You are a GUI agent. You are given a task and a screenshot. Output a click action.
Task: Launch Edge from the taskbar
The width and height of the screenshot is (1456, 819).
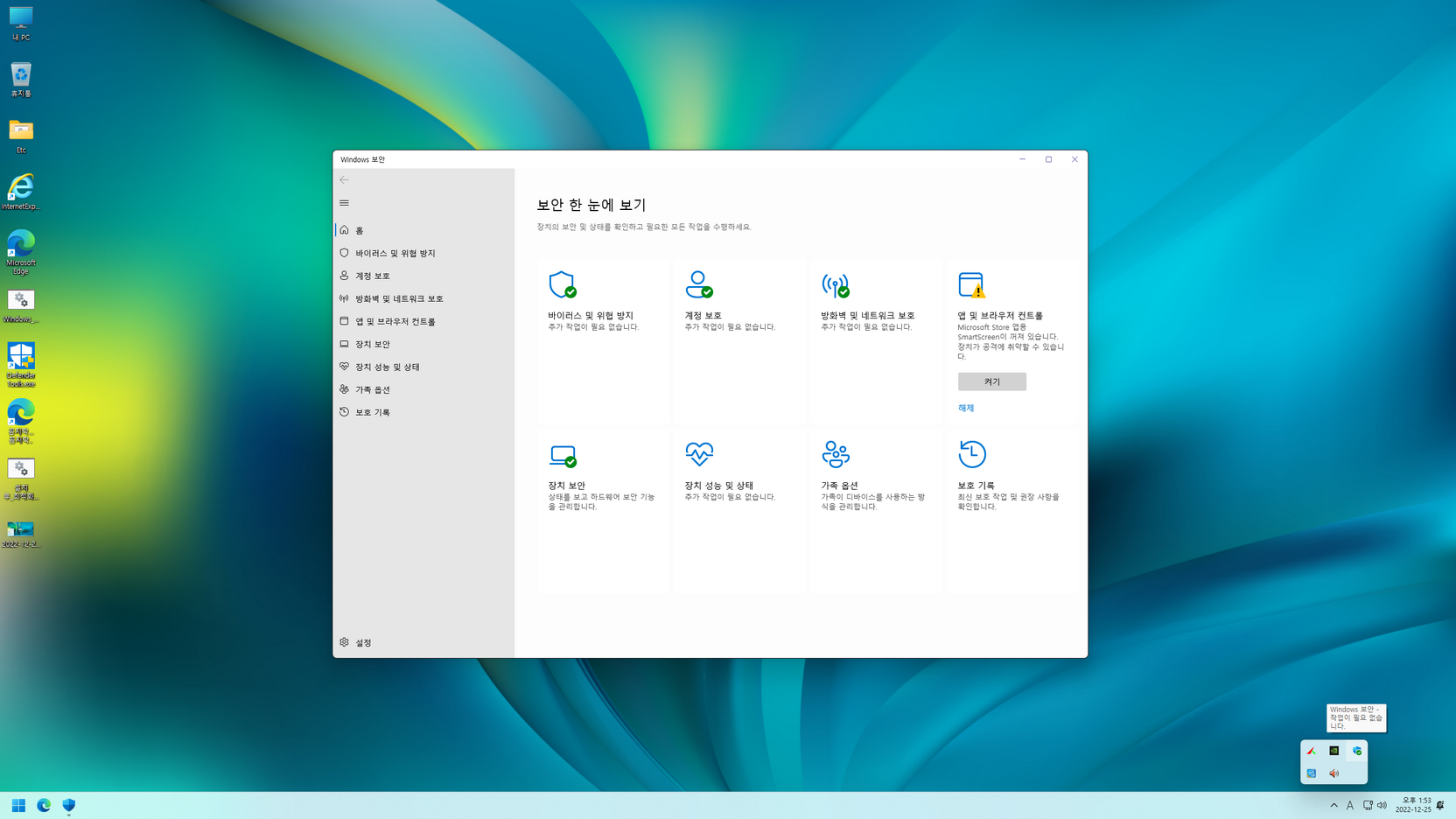point(44,805)
